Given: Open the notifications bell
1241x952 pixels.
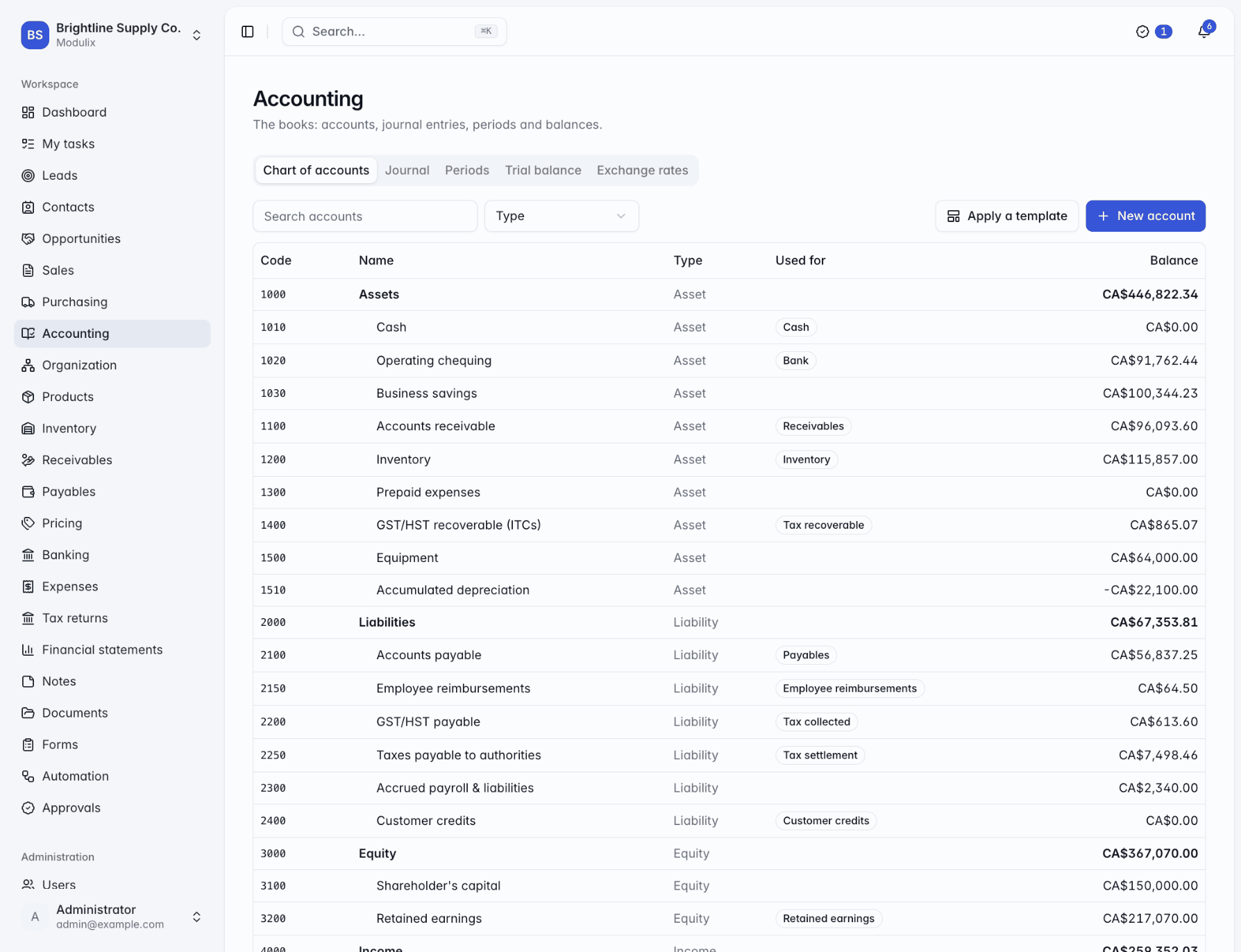Looking at the screenshot, I should point(1204,31).
